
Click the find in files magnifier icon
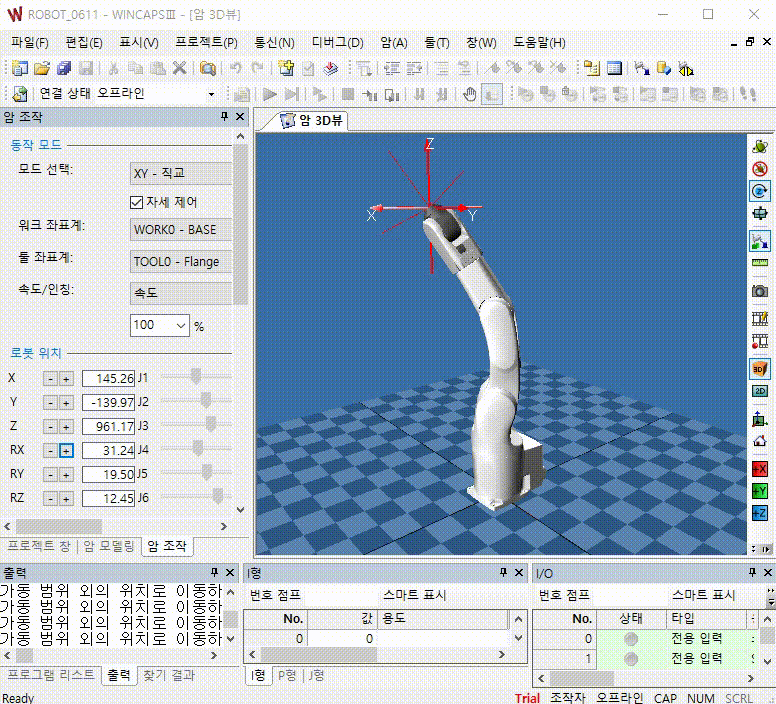coord(208,68)
